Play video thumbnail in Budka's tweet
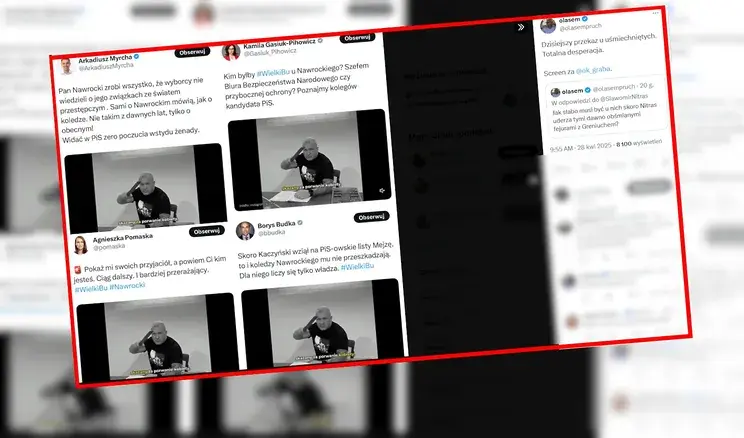 323,323
